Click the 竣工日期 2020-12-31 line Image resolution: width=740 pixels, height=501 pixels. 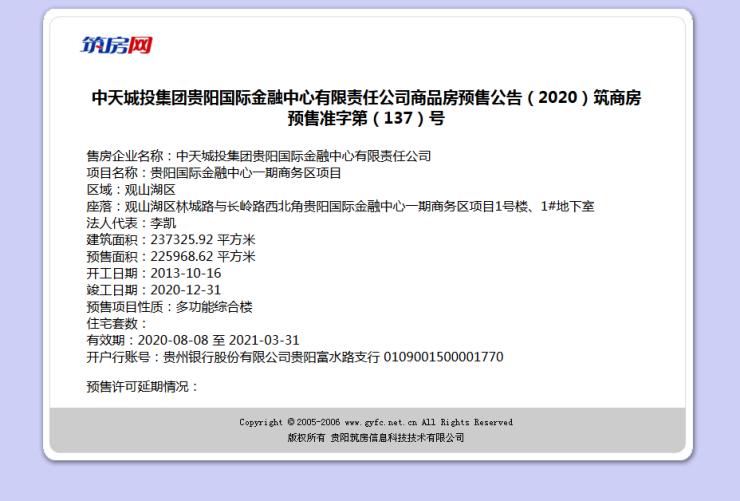(x=154, y=290)
